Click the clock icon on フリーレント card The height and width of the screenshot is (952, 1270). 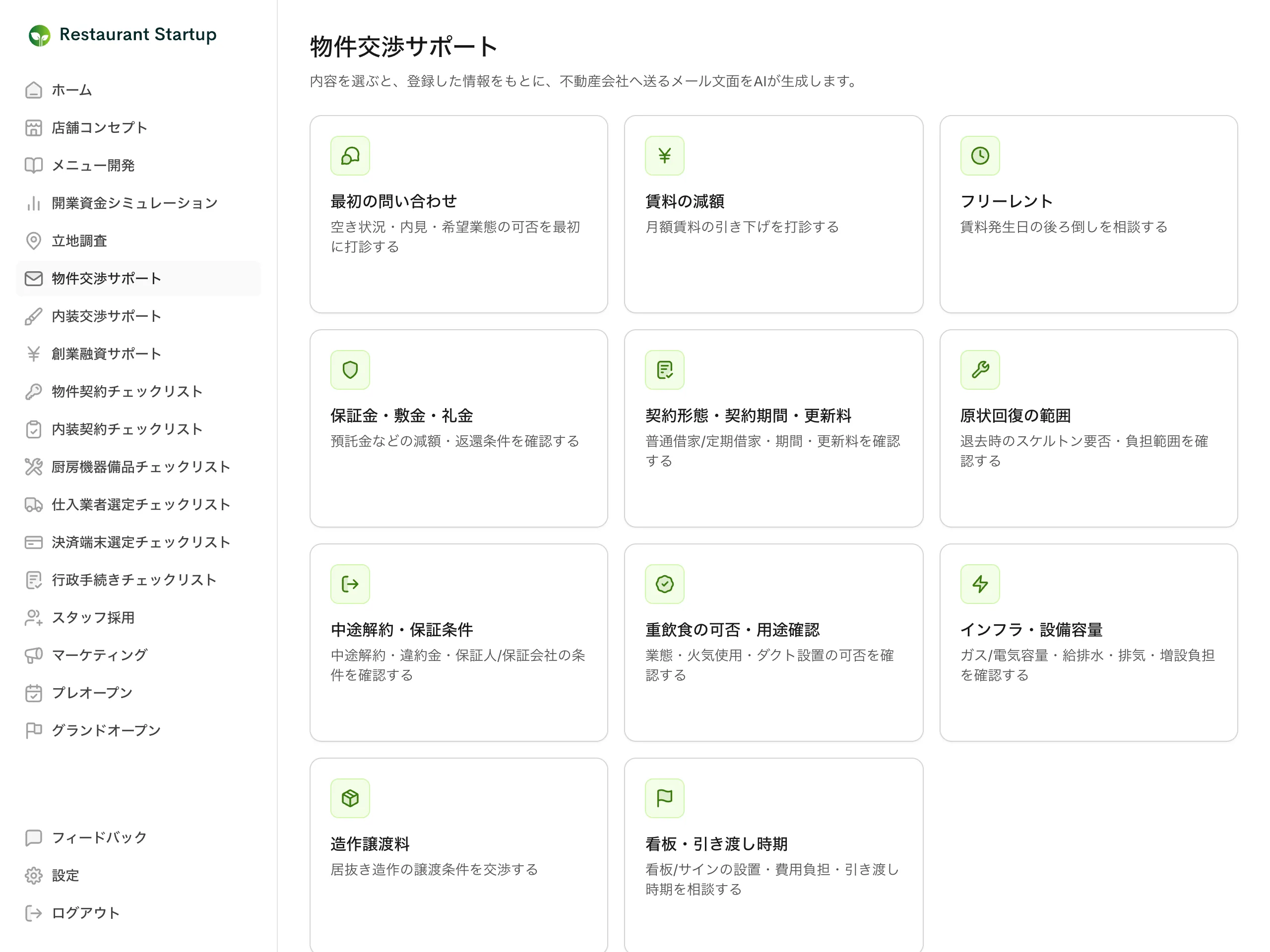[x=980, y=156]
